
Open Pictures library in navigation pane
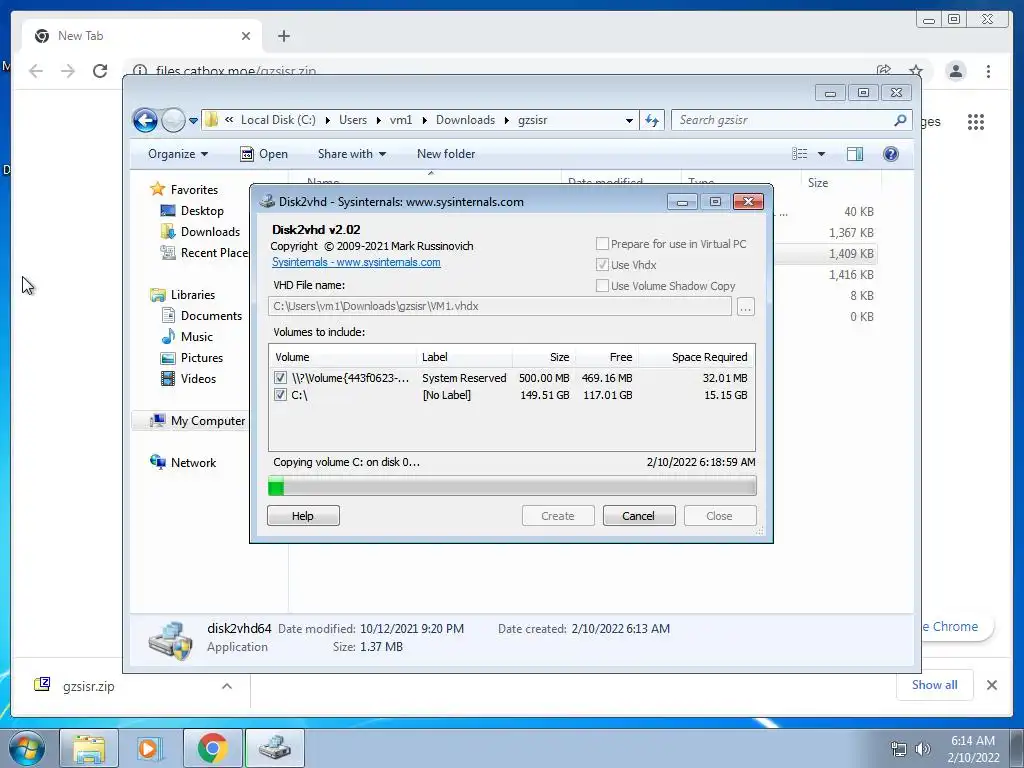tap(201, 357)
